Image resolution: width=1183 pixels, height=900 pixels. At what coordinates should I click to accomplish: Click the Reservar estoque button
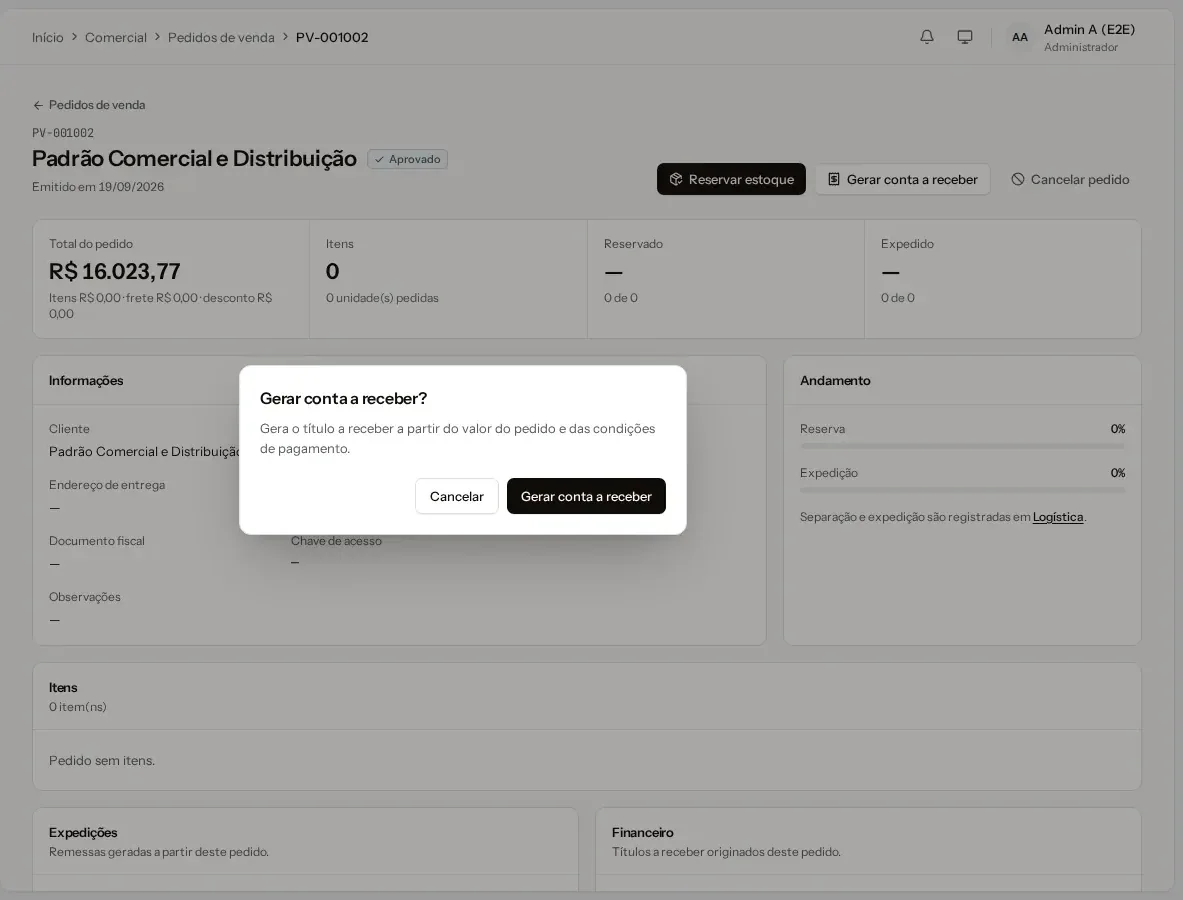point(731,180)
